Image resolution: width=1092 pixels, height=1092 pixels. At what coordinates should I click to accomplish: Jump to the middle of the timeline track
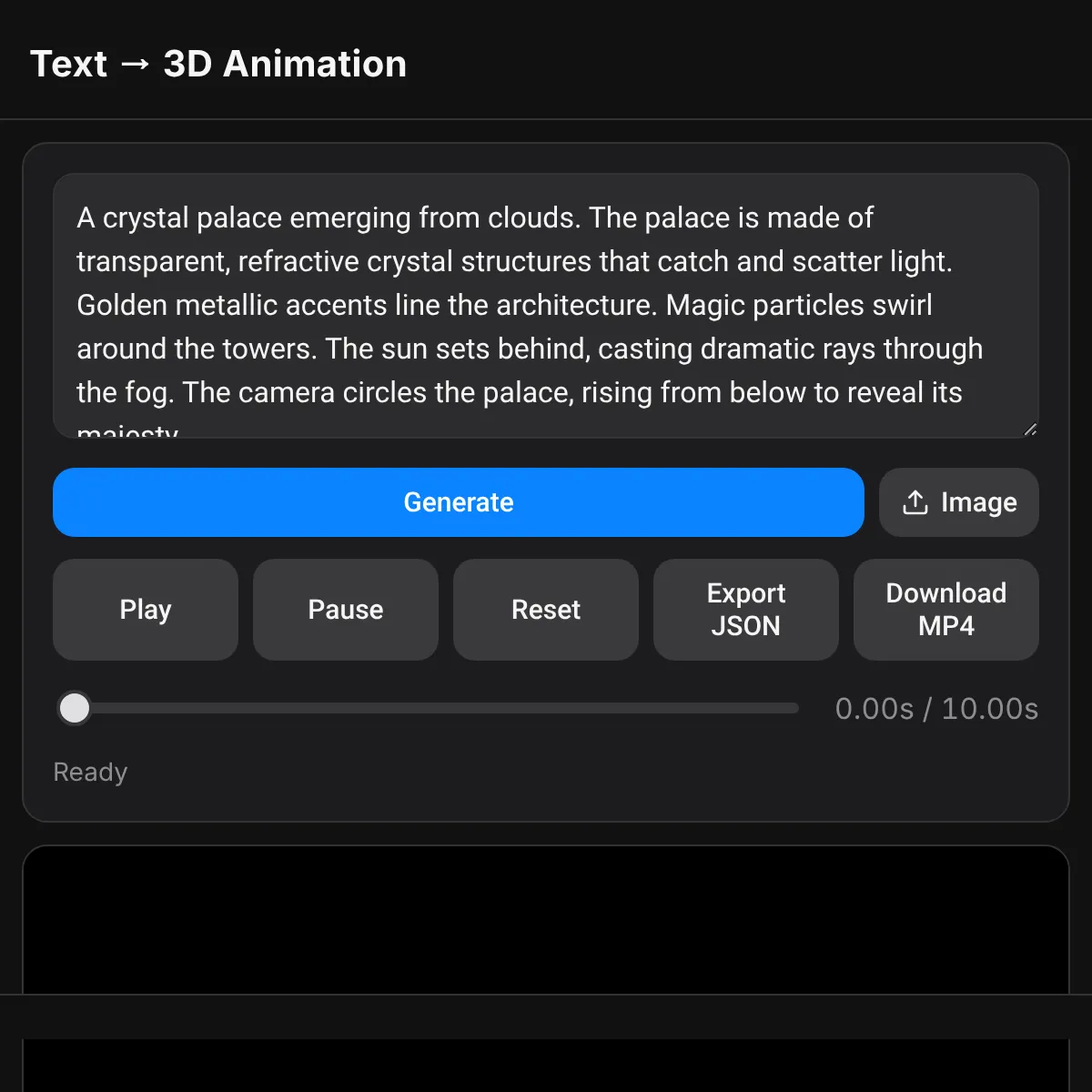point(428,708)
